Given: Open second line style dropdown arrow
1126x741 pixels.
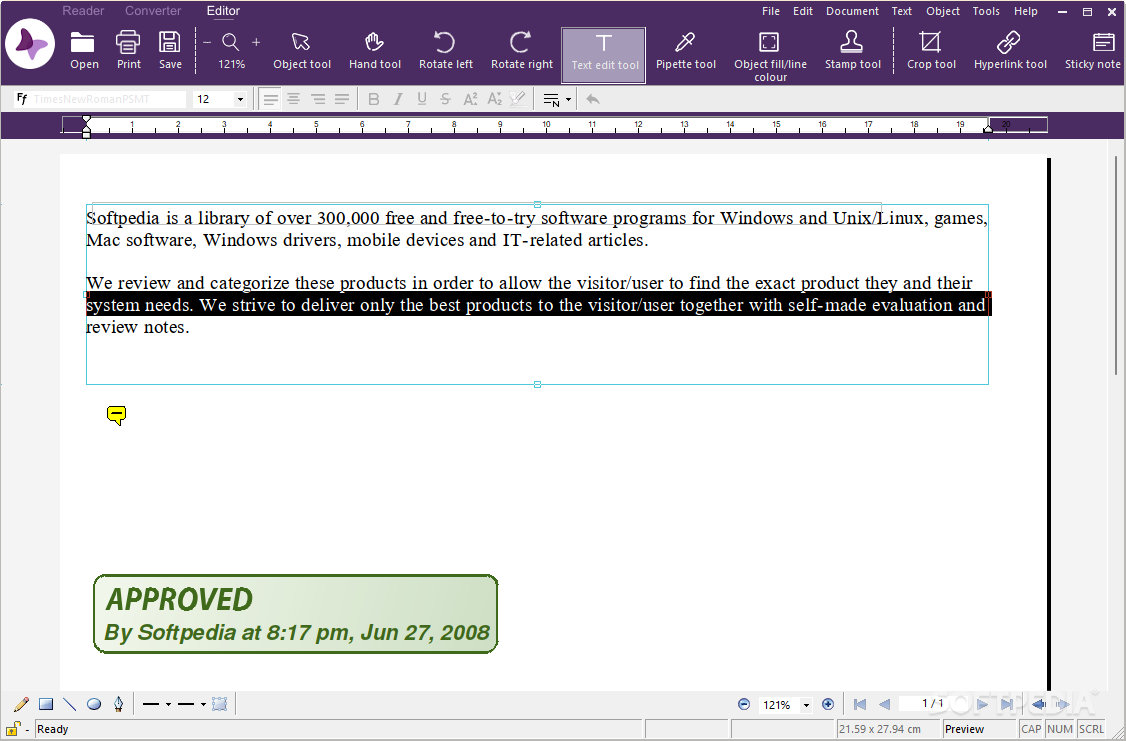Looking at the screenshot, I should [203, 704].
